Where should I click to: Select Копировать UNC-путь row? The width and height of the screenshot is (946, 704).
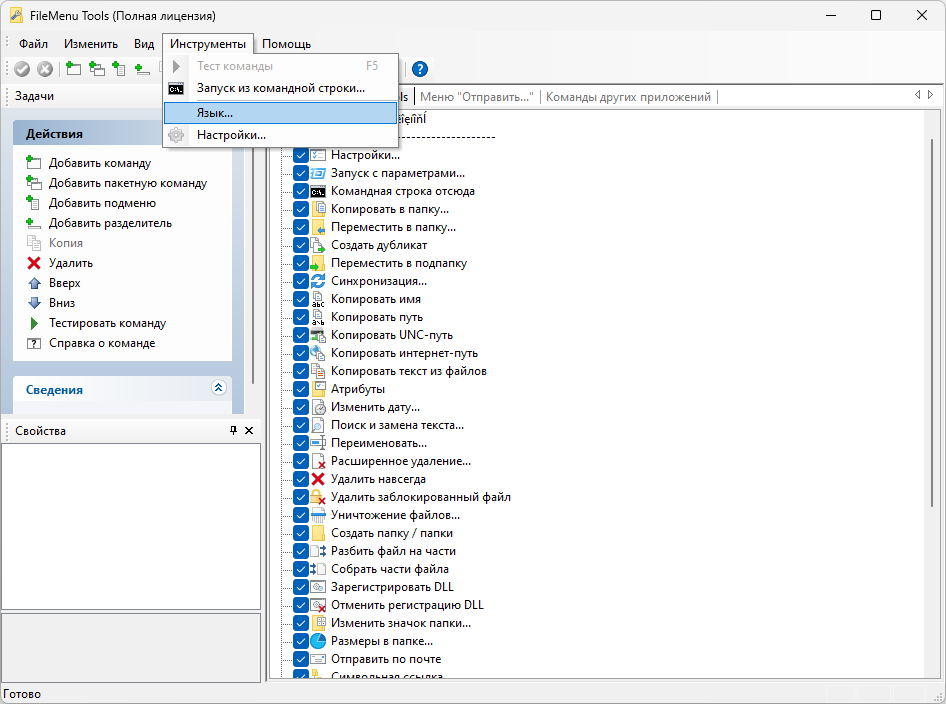click(x=392, y=335)
